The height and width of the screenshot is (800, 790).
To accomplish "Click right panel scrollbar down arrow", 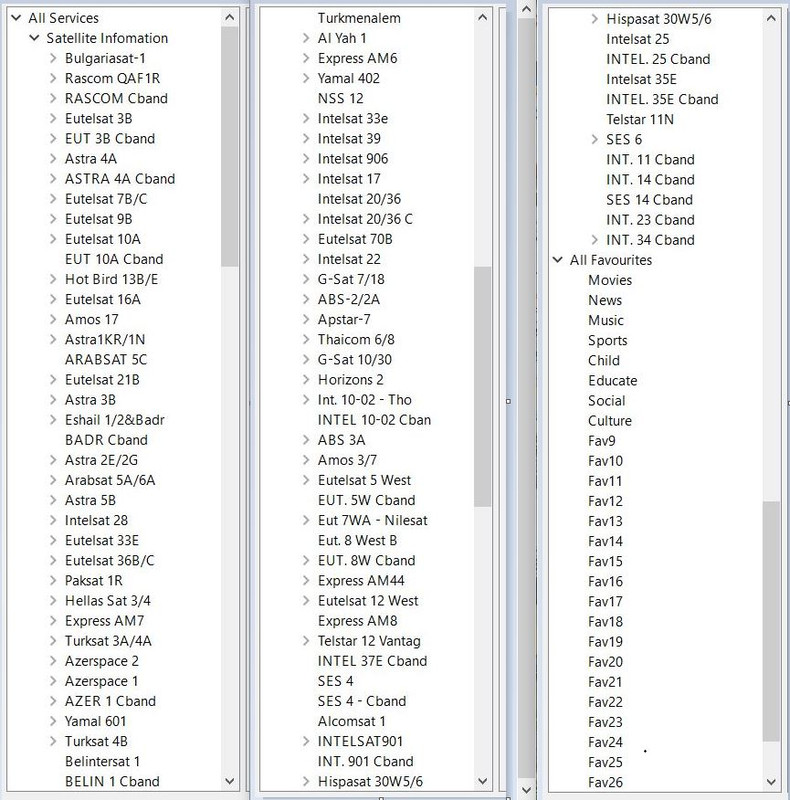I will point(771,782).
